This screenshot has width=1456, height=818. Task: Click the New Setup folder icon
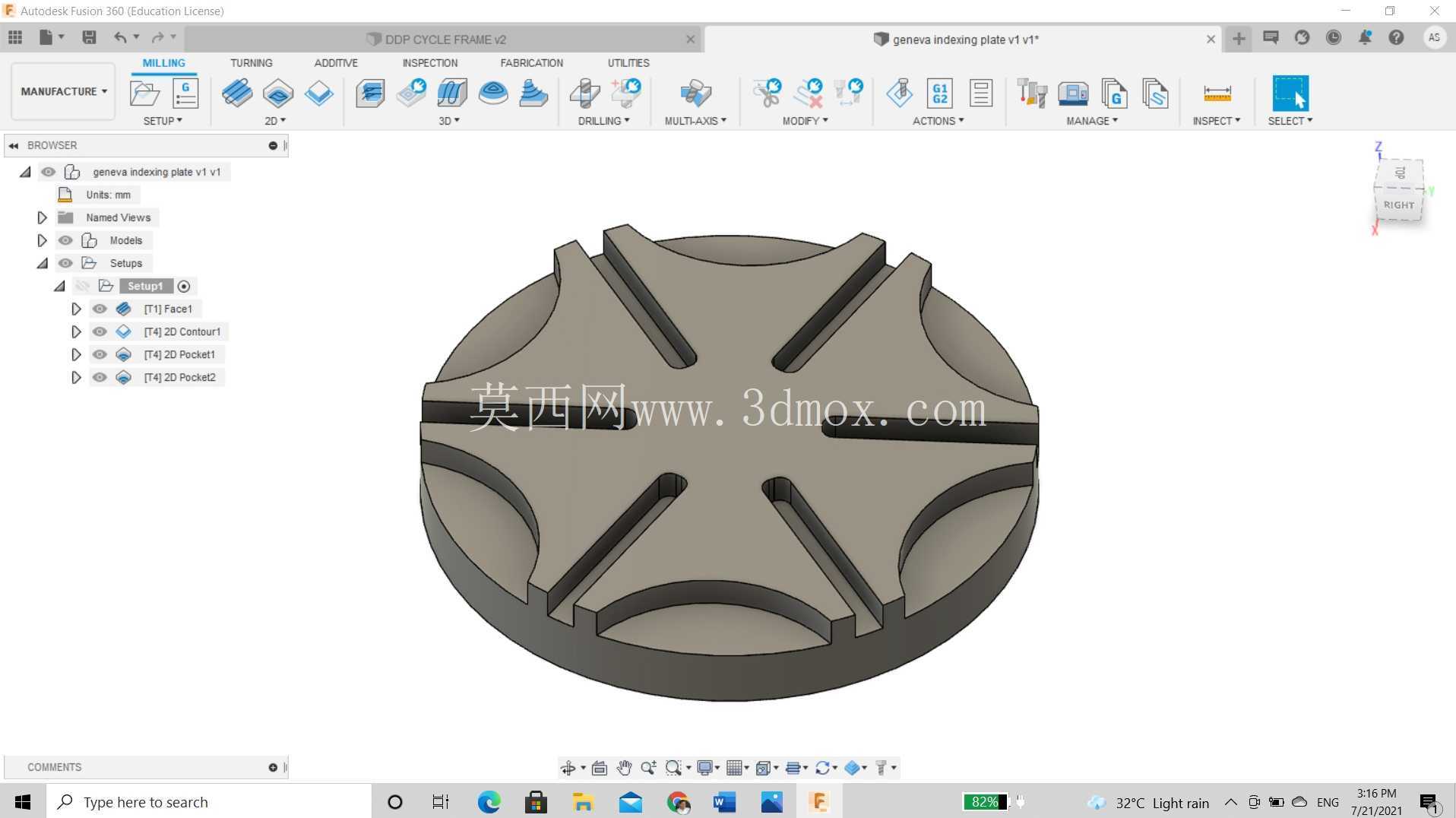(144, 94)
